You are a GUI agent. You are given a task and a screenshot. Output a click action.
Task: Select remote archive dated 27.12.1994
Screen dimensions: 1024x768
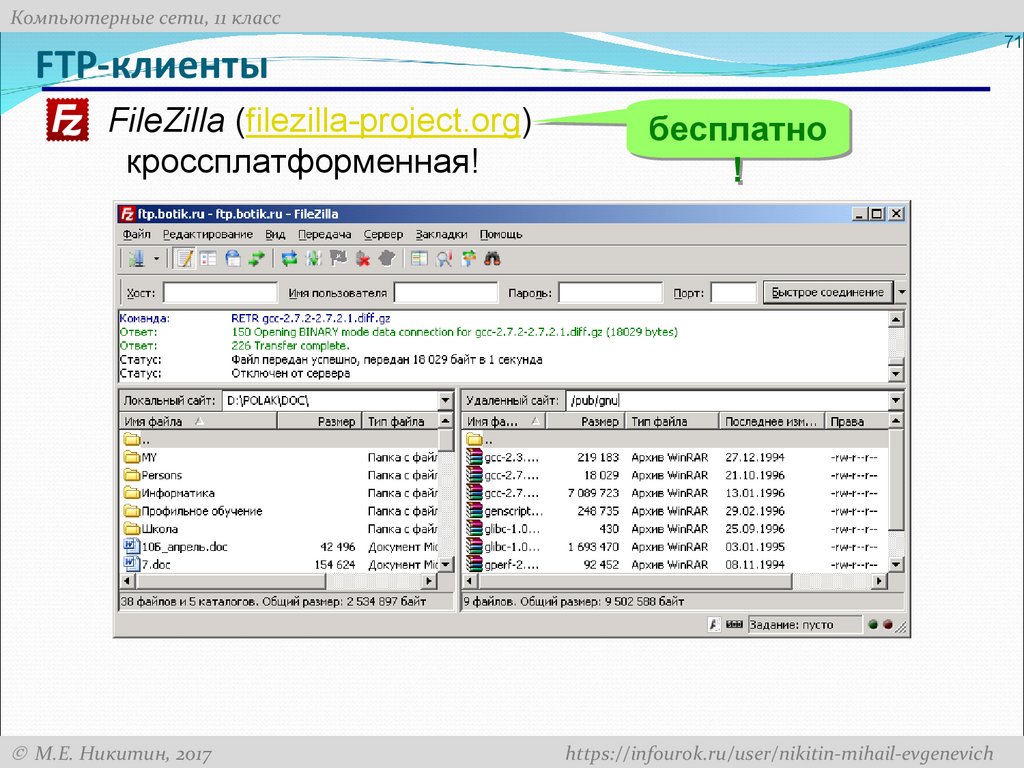pyautogui.click(x=676, y=457)
